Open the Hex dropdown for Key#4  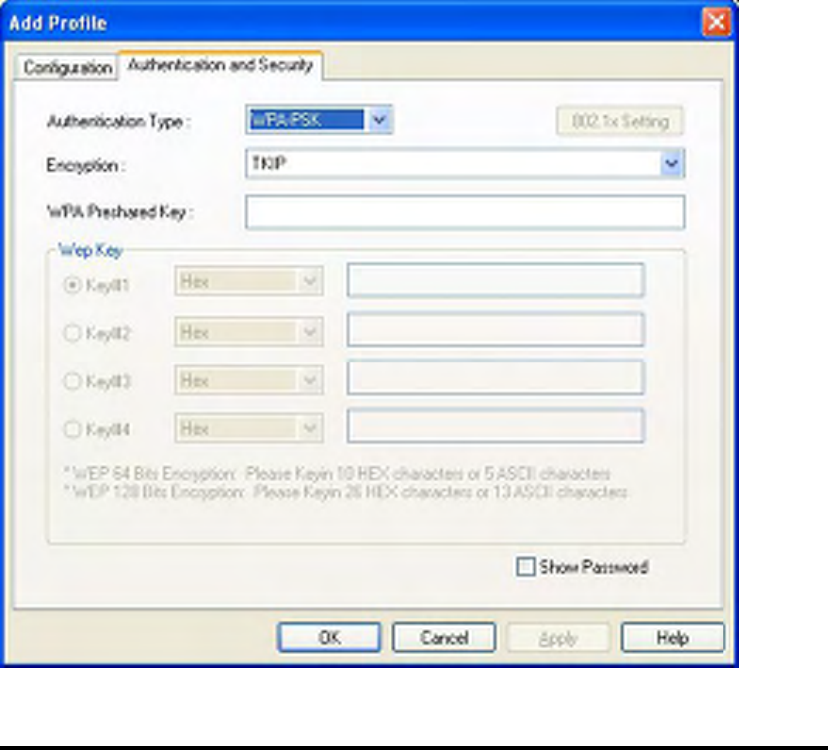249,428
